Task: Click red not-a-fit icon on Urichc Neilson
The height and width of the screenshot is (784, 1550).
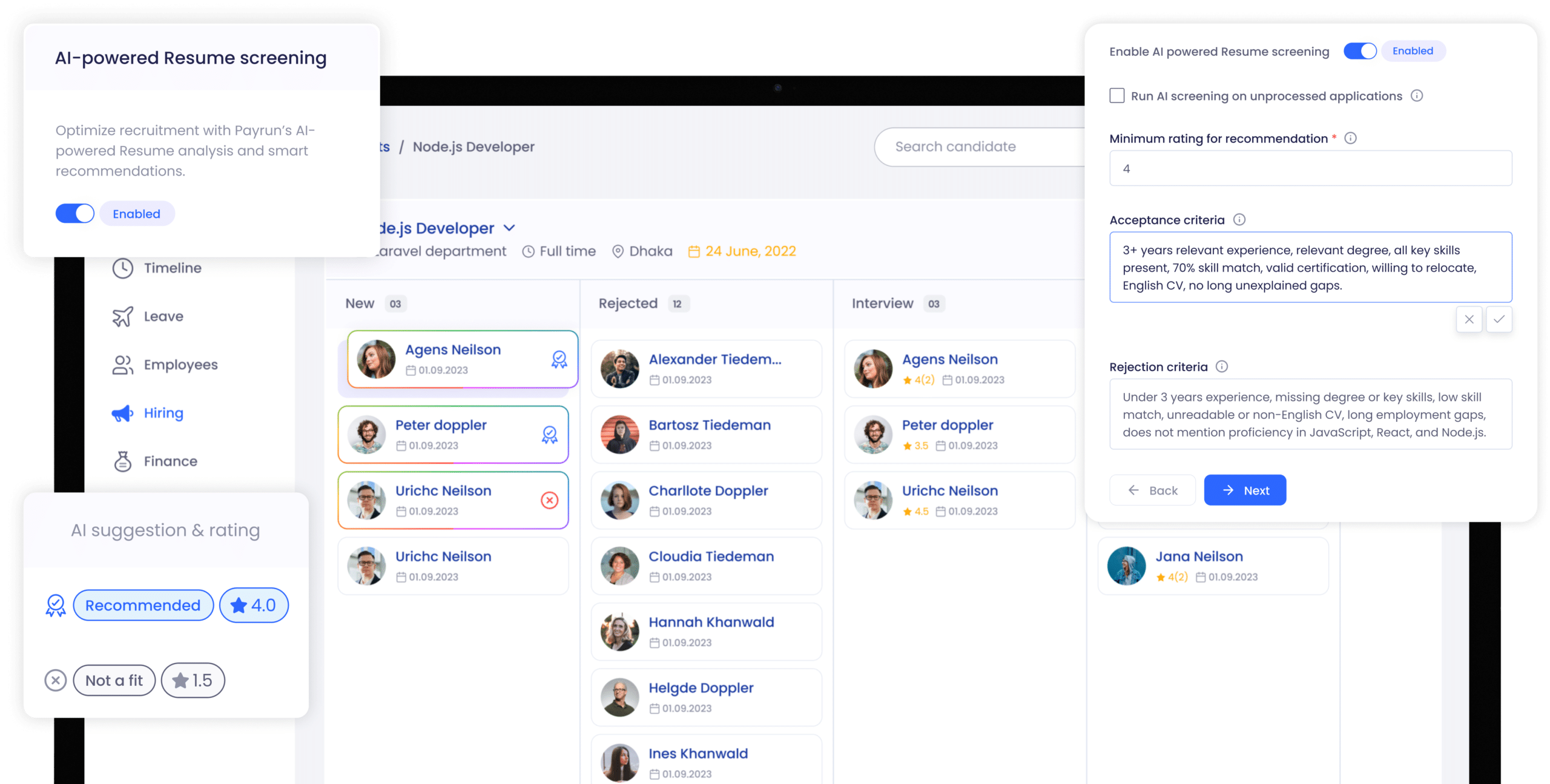Action: pyautogui.click(x=549, y=500)
